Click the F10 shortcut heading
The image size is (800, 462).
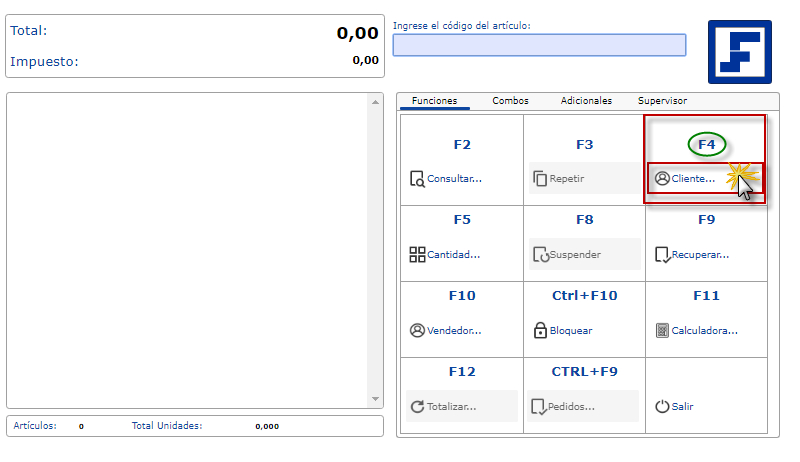462,296
